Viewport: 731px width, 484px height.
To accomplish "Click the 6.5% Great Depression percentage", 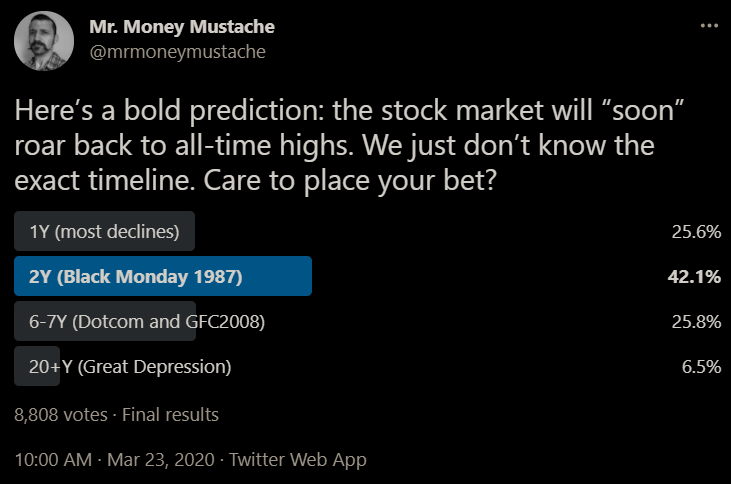I will tap(701, 367).
